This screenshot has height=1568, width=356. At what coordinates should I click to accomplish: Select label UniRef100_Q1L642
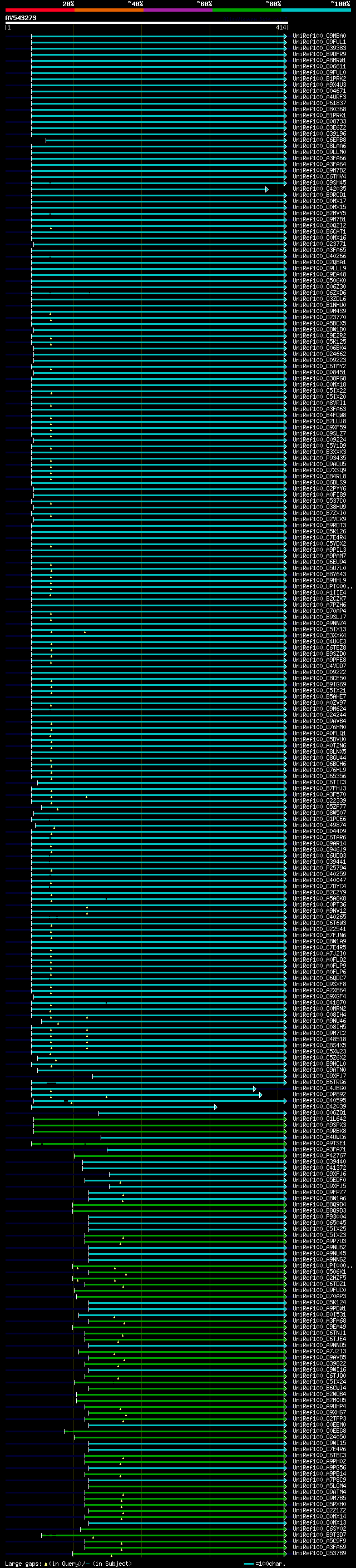point(319,1119)
